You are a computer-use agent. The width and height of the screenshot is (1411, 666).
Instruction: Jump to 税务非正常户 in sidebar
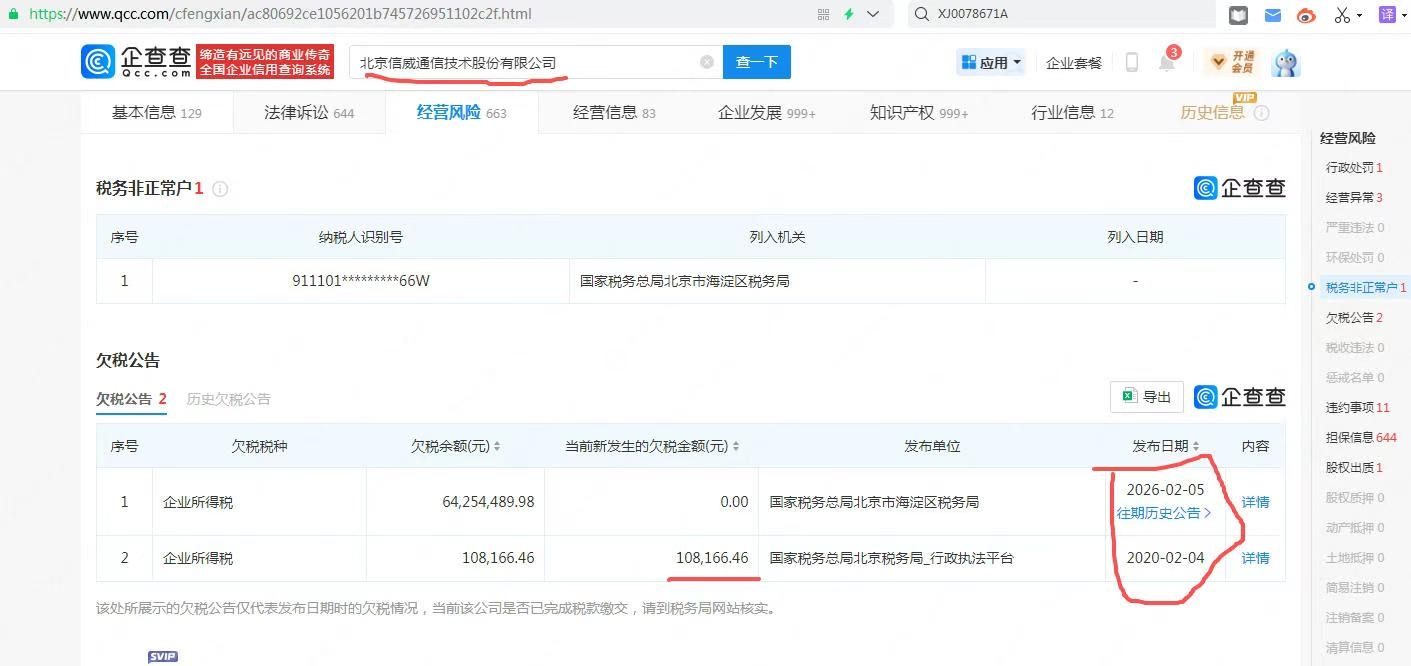[1365, 288]
